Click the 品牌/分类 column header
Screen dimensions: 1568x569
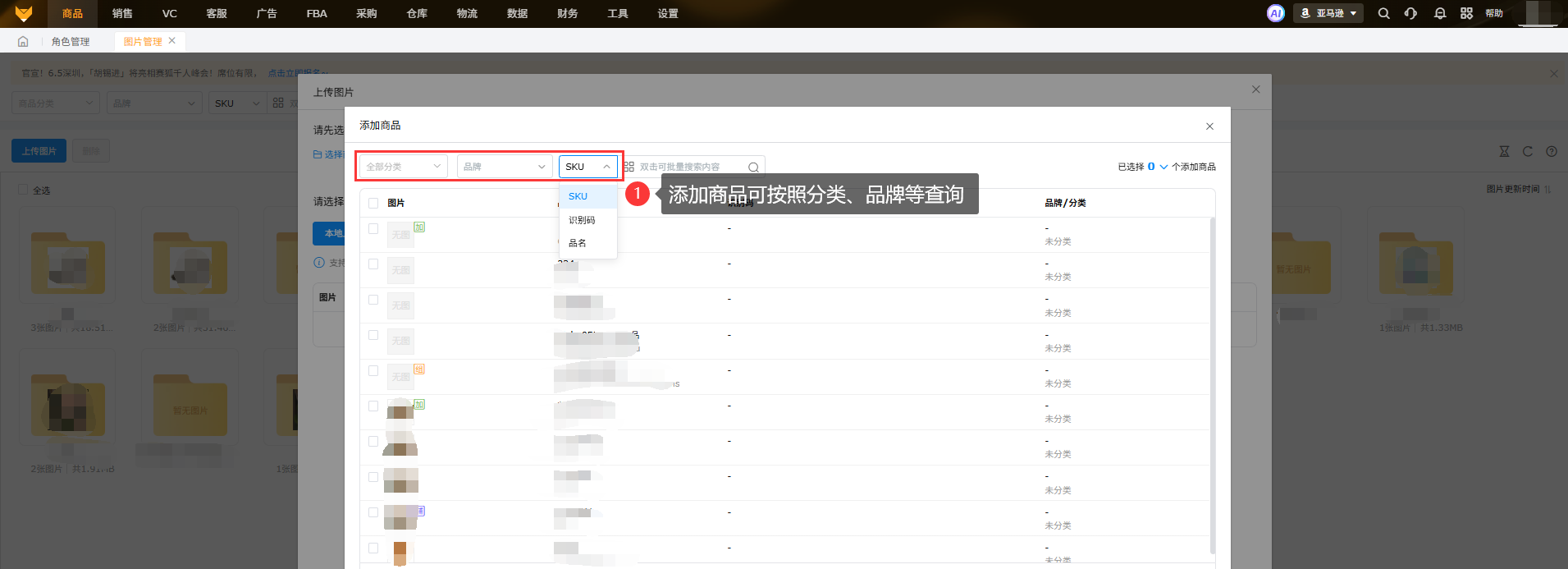point(1065,203)
